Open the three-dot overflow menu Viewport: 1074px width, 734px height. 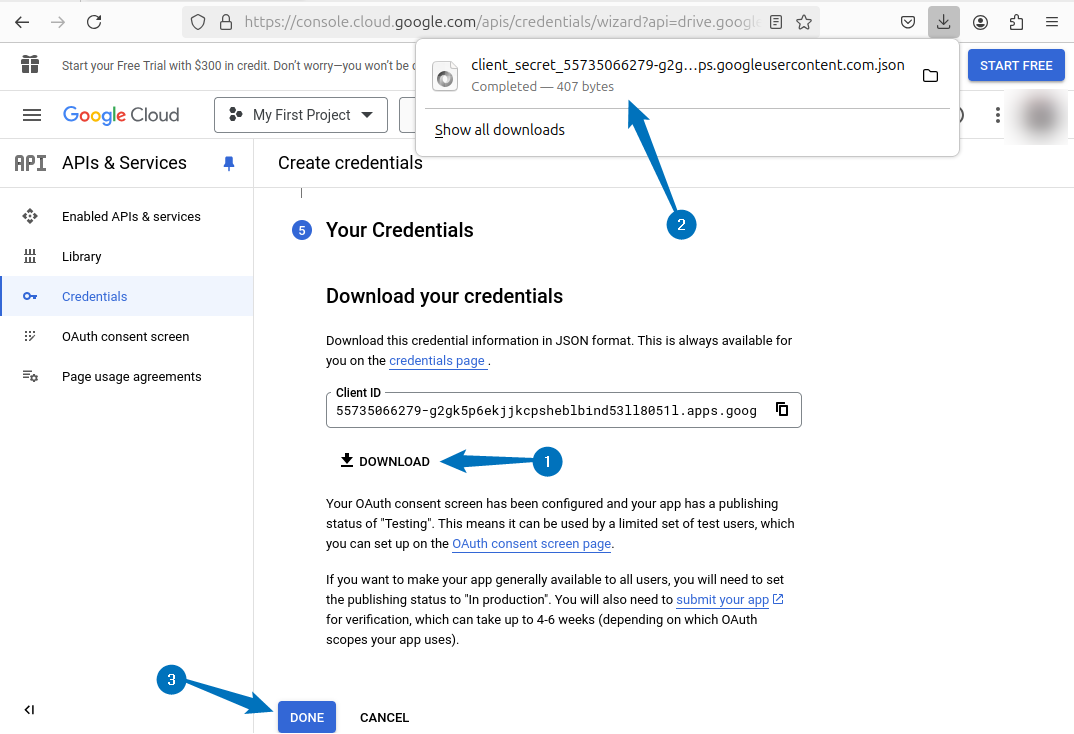tap(997, 114)
